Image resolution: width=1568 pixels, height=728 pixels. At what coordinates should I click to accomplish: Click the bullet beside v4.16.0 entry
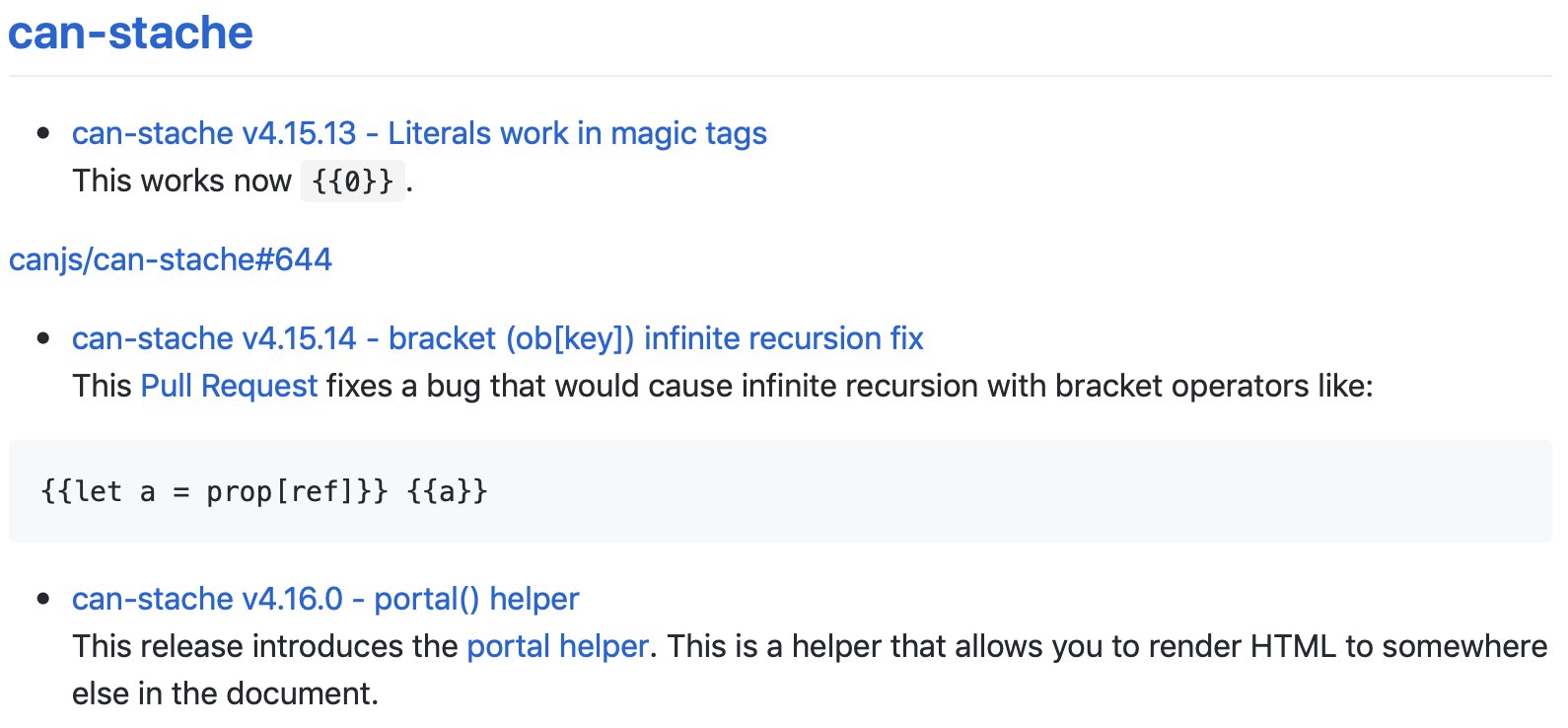pyautogui.click(x=42, y=599)
